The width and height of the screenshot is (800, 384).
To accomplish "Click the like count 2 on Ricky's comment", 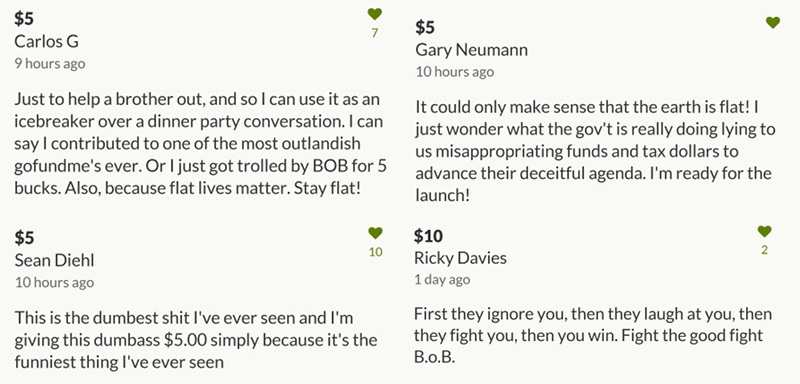I will [x=764, y=250].
